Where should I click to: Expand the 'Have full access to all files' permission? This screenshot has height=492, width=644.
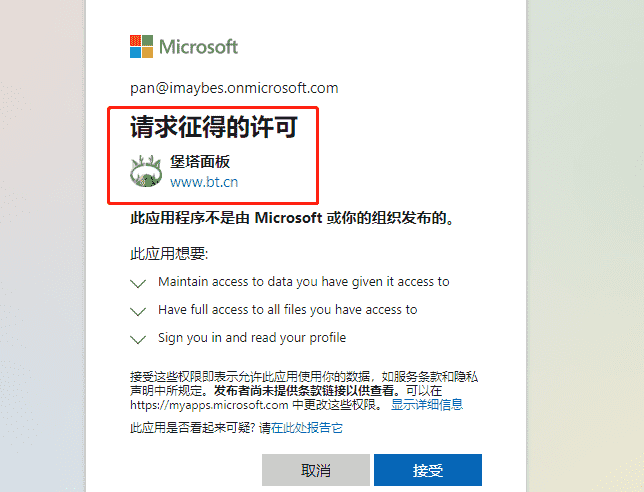pos(138,311)
